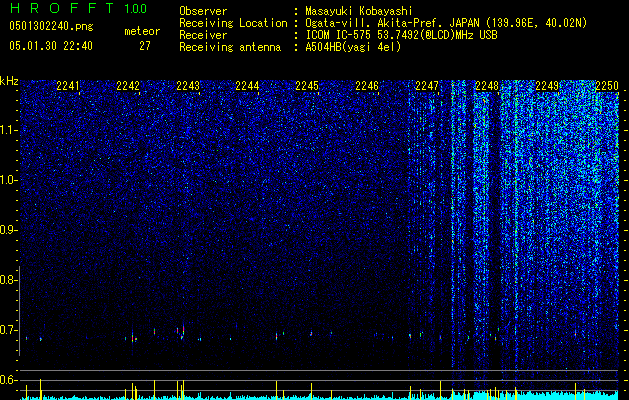Click the date stamp 05.01.30 22:40

click(x=51, y=46)
